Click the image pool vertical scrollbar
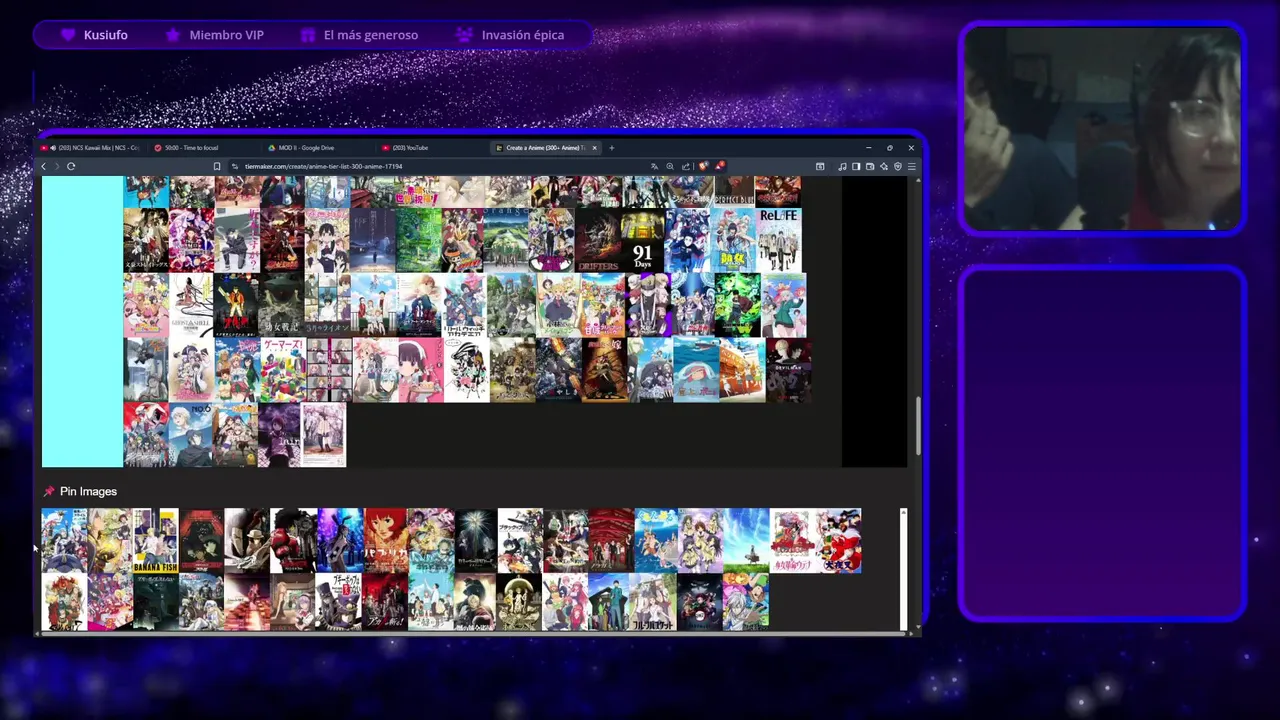Image resolution: width=1280 pixels, height=720 pixels. point(903,569)
